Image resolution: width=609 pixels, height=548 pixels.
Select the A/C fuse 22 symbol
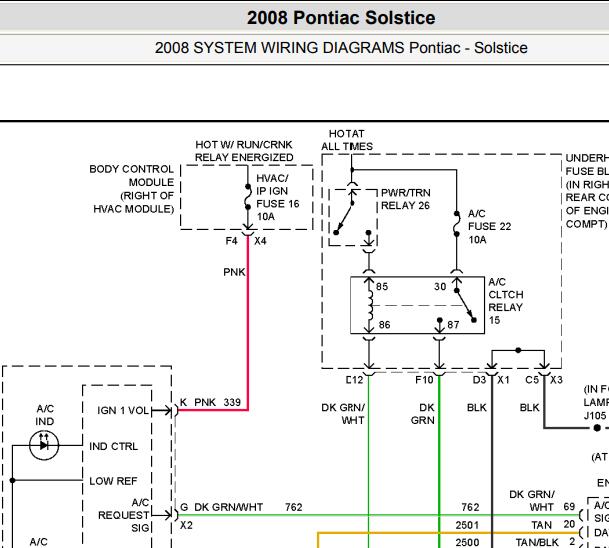point(457,224)
